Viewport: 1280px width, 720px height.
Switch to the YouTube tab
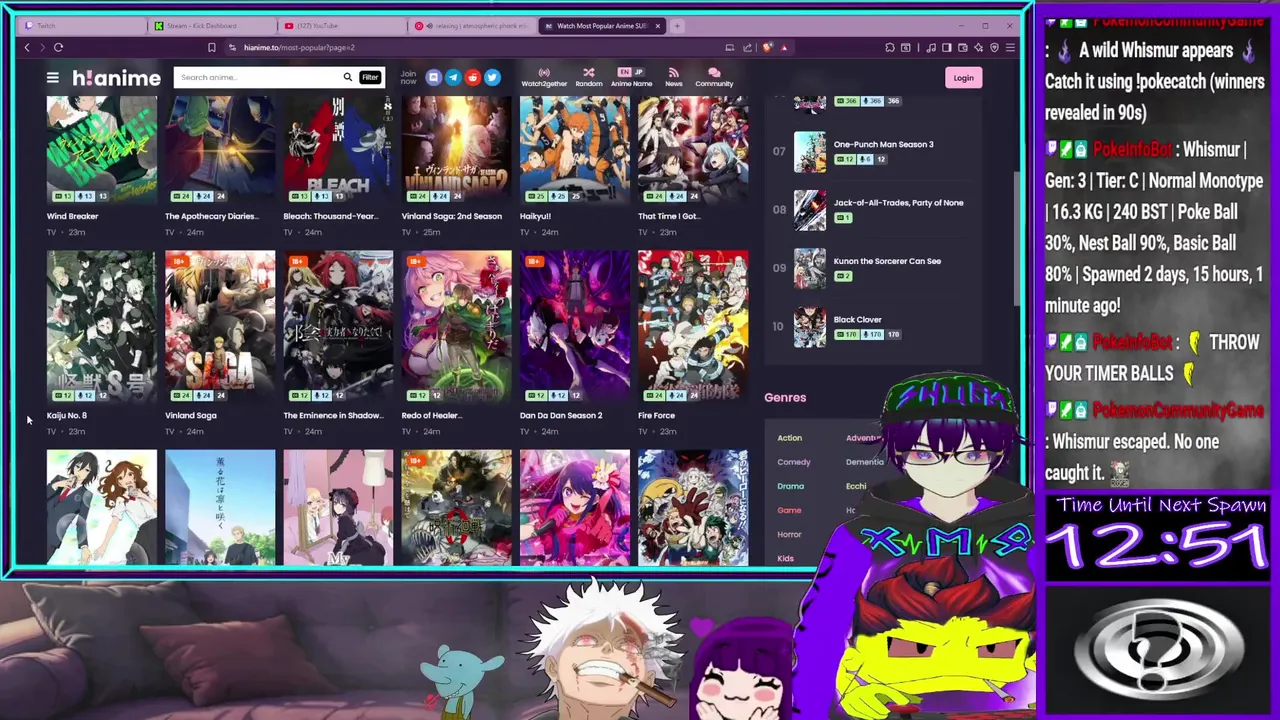click(x=340, y=26)
